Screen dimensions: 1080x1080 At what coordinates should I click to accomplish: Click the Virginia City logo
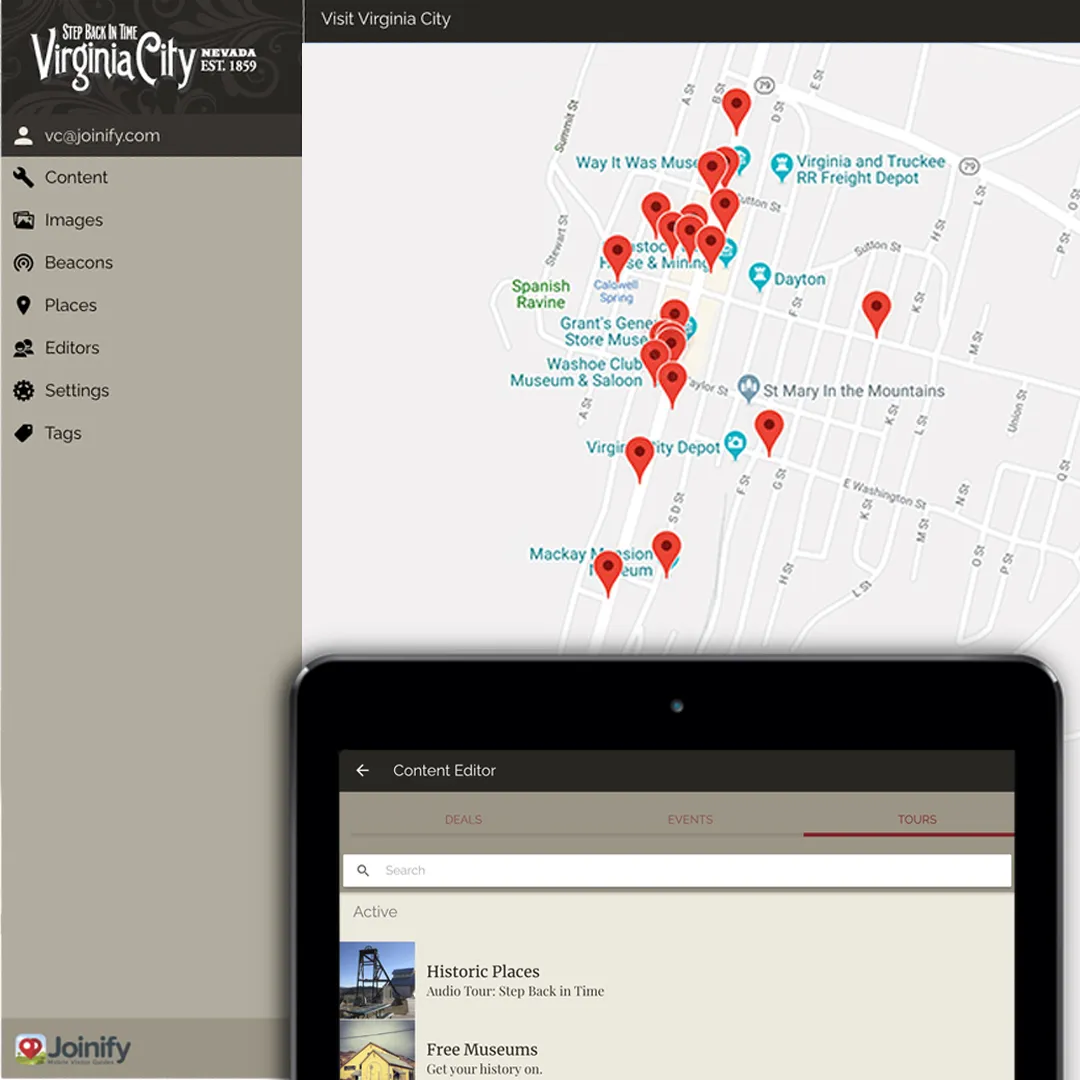pos(143,57)
